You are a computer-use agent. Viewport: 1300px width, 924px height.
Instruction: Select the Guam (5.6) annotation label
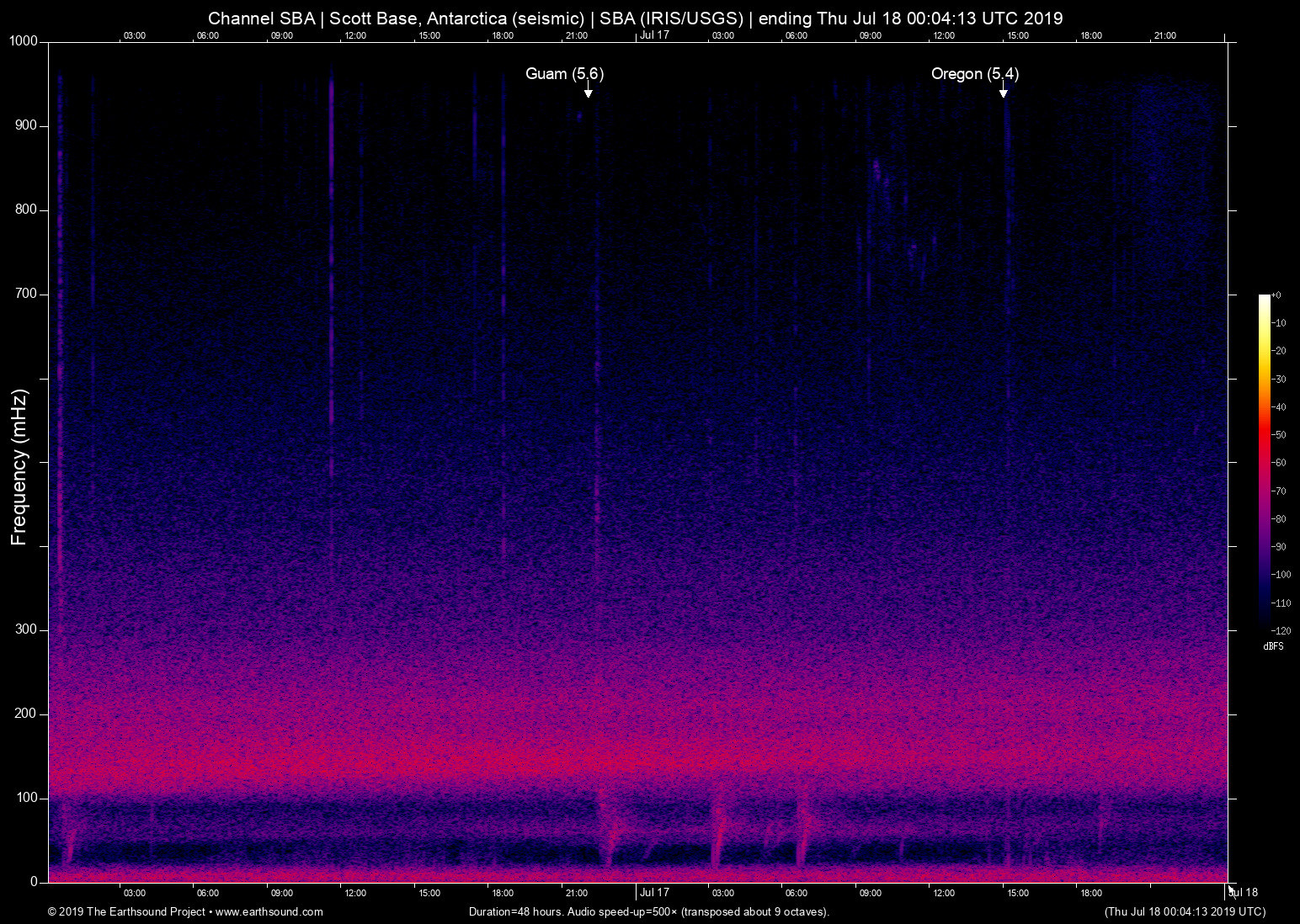click(x=564, y=74)
